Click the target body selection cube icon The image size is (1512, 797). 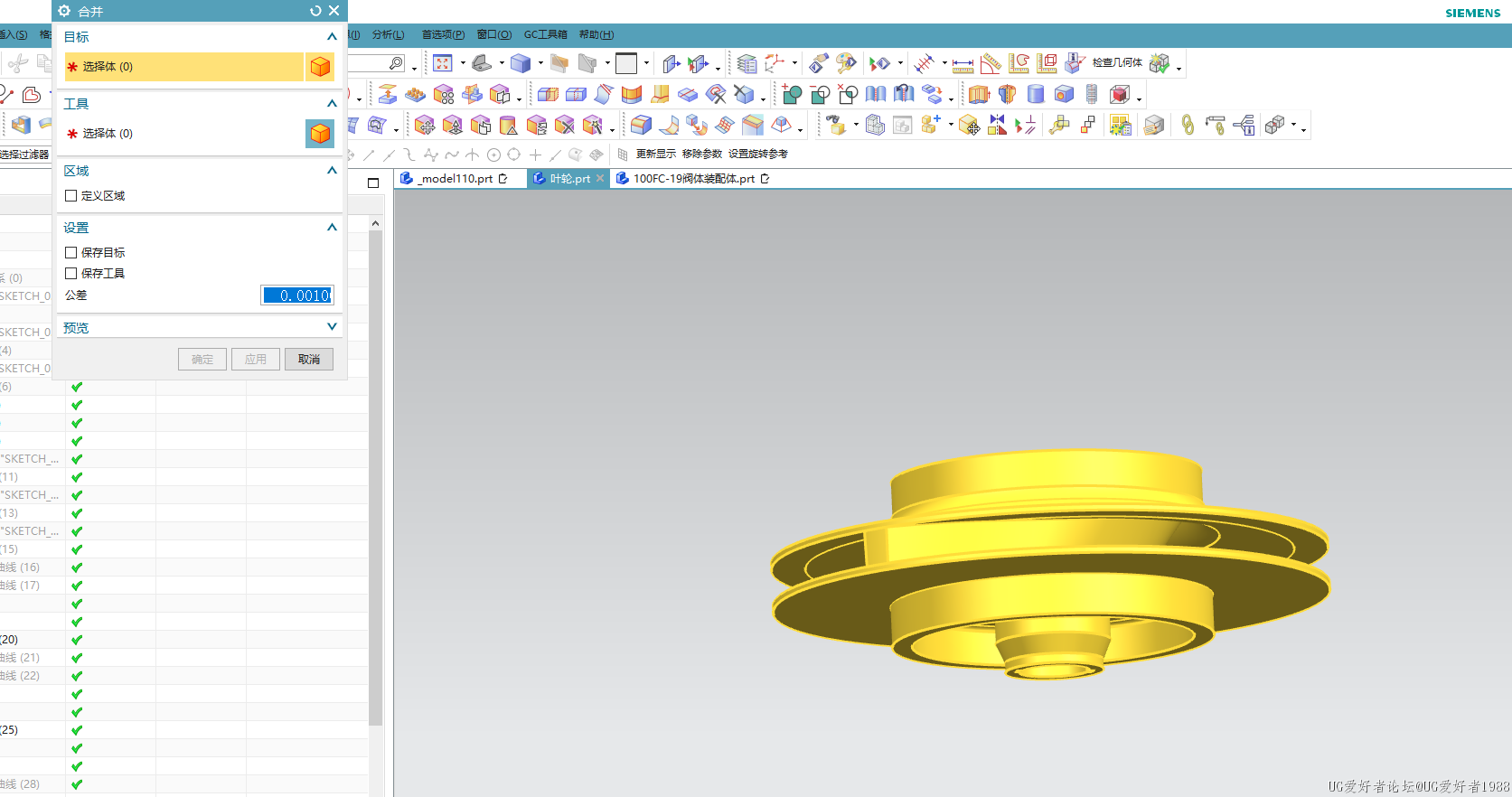point(320,67)
